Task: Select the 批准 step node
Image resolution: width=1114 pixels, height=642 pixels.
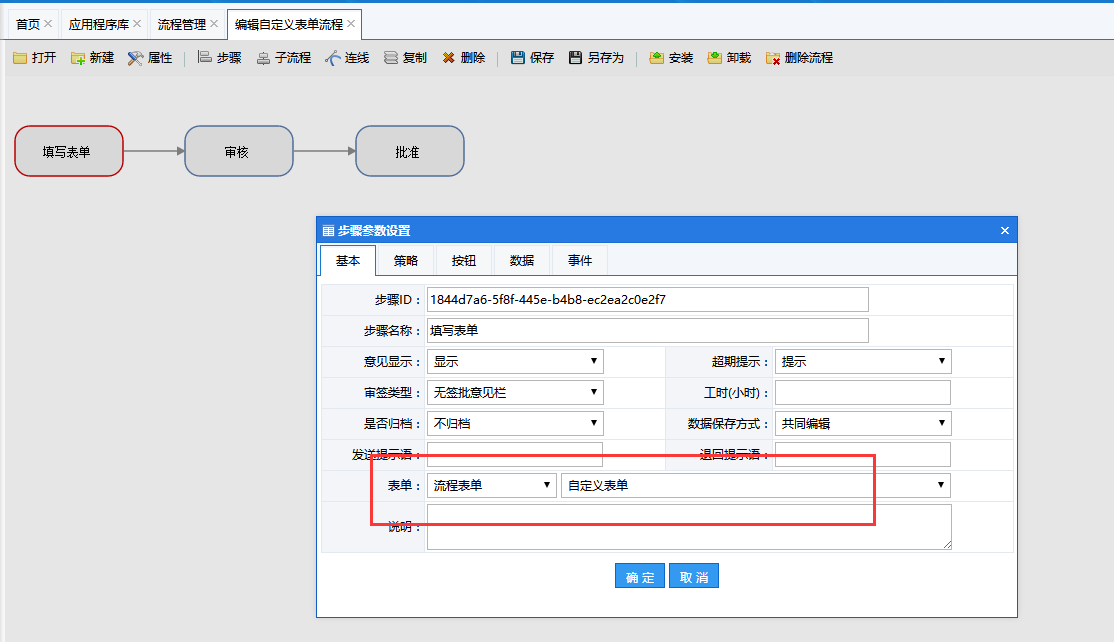Action: [410, 151]
